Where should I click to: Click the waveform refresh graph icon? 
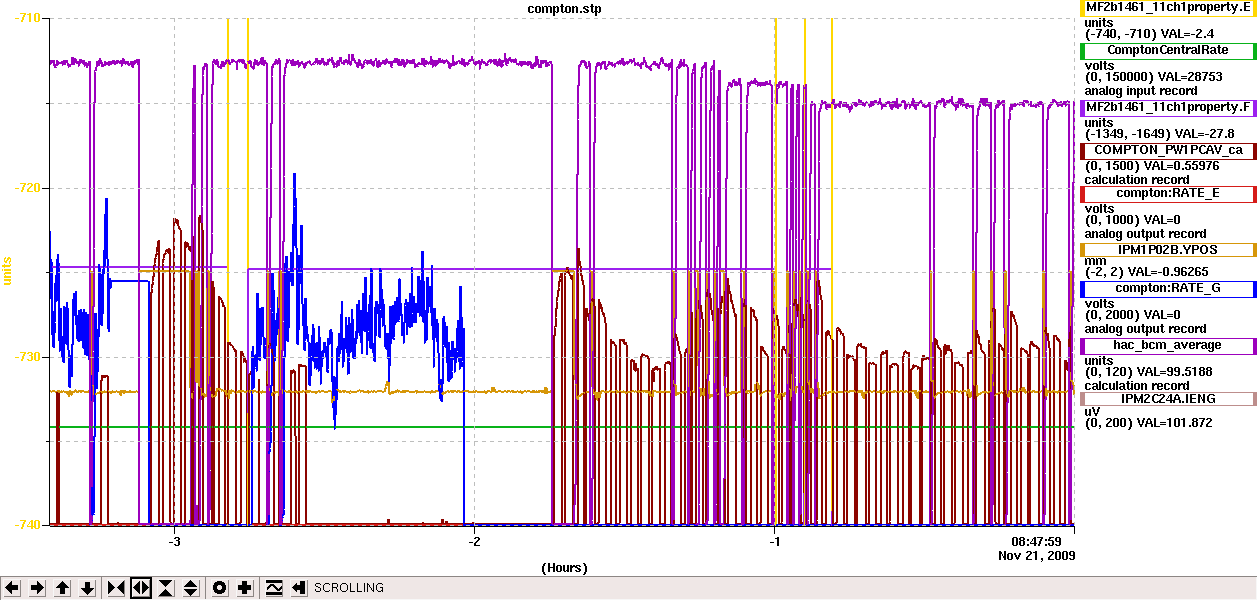(x=274, y=588)
